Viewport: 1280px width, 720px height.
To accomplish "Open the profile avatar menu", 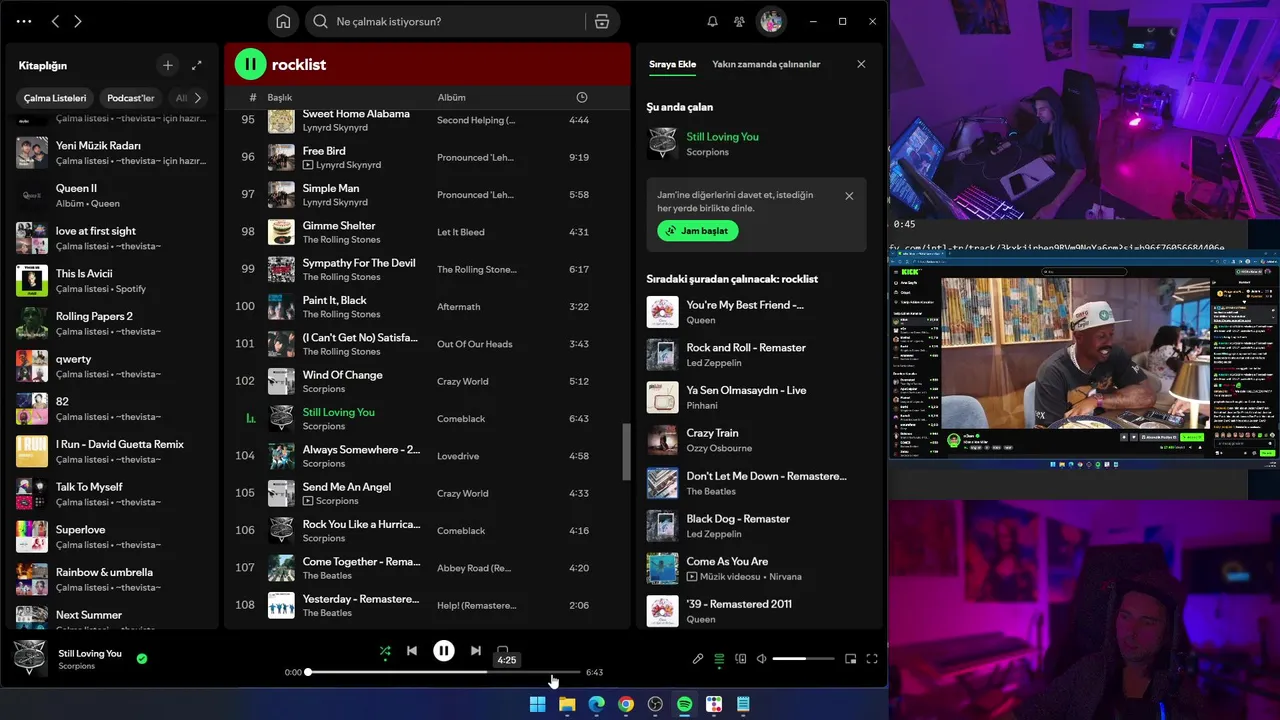I will [x=770, y=21].
